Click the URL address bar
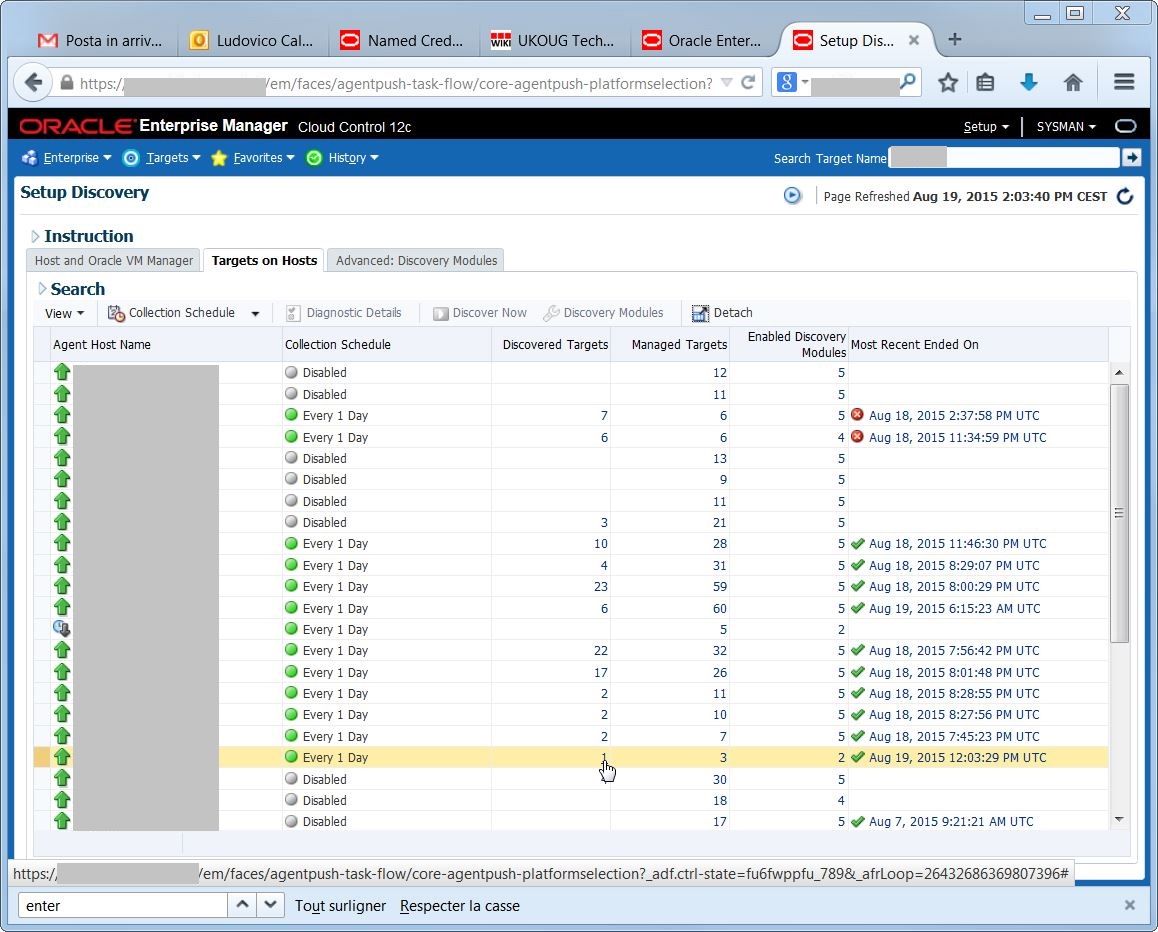 click(x=395, y=83)
